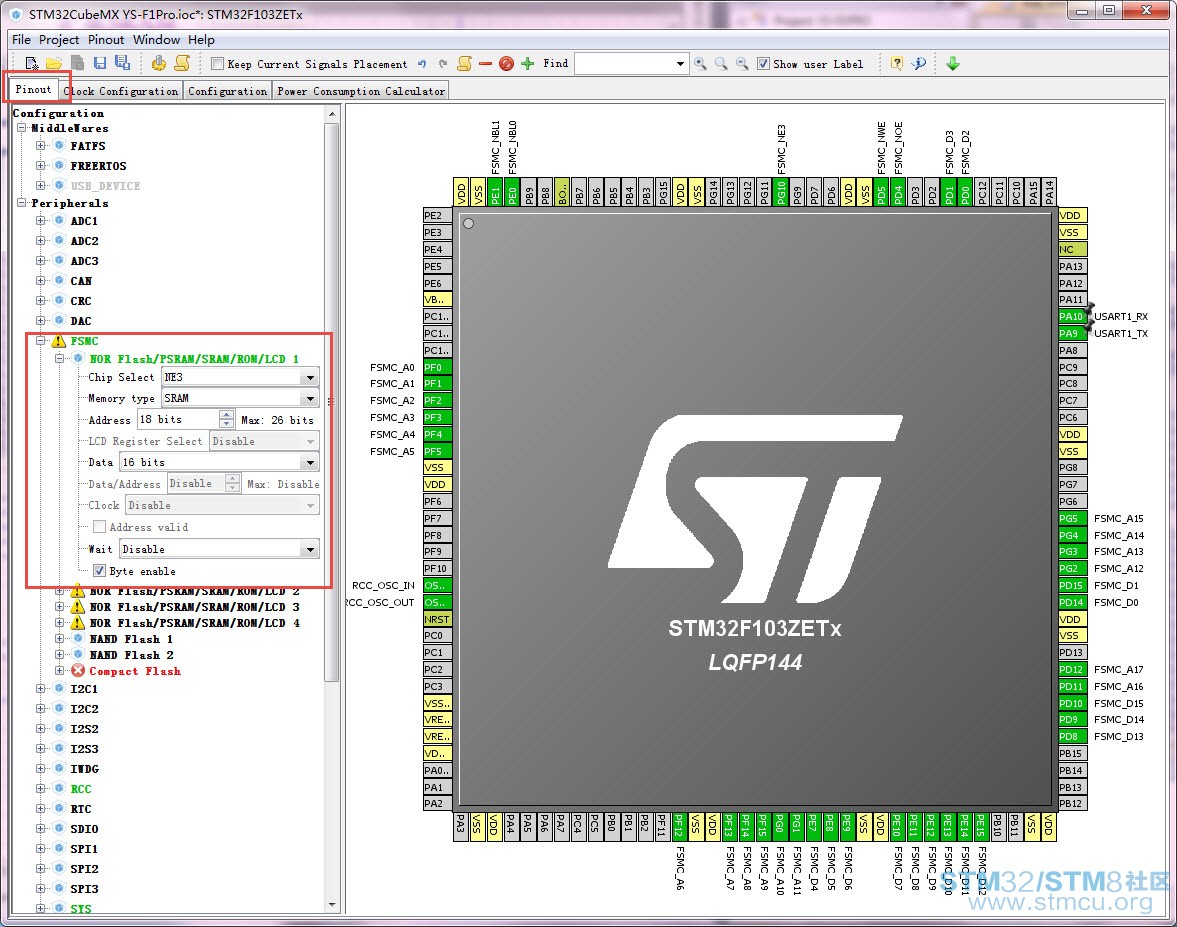
Task: Switch to Clock Configuration tab
Action: coord(121,92)
